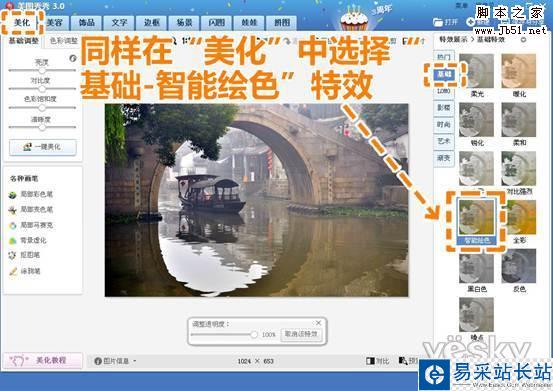Activate the 背景虚化 background blur tool
The height and width of the screenshot is (391, 553).
[x=13, y=241]
